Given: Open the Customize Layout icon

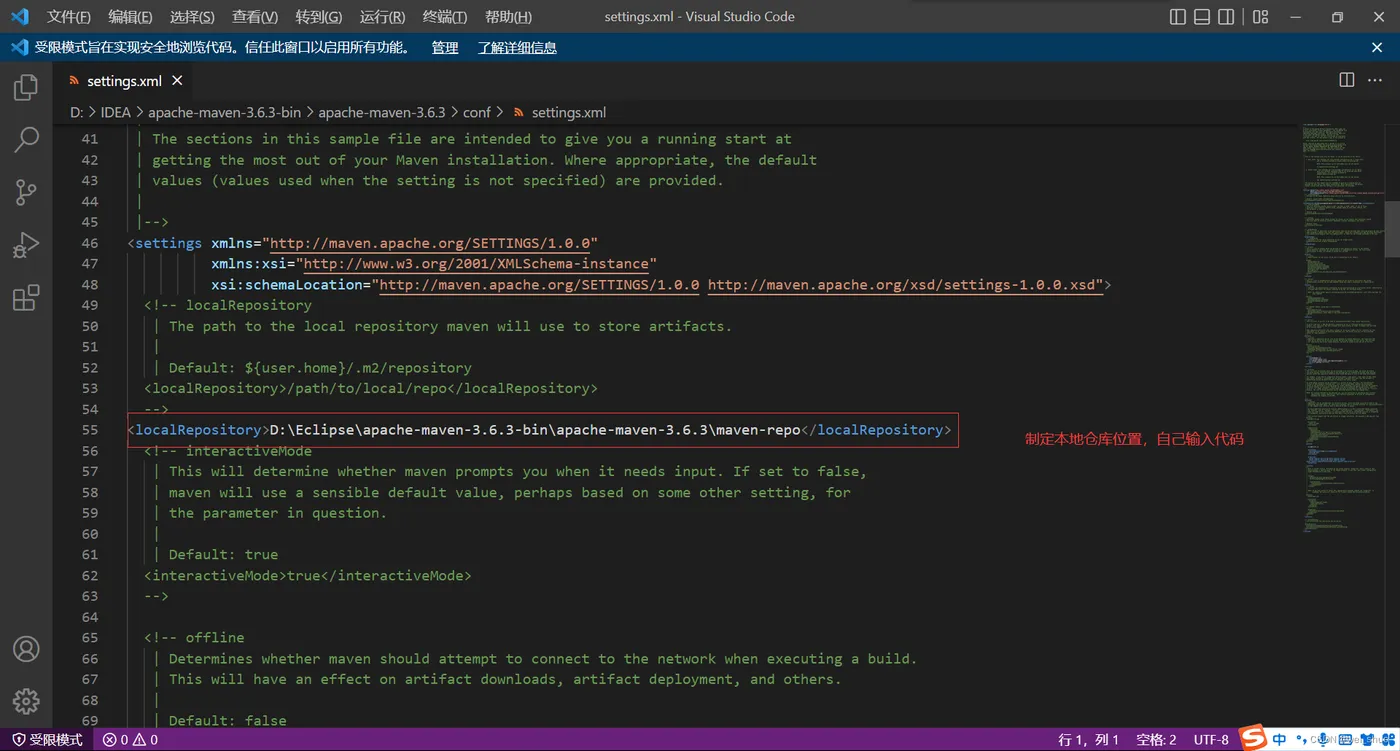Looking at the screenshot, I should (1260, 17).
